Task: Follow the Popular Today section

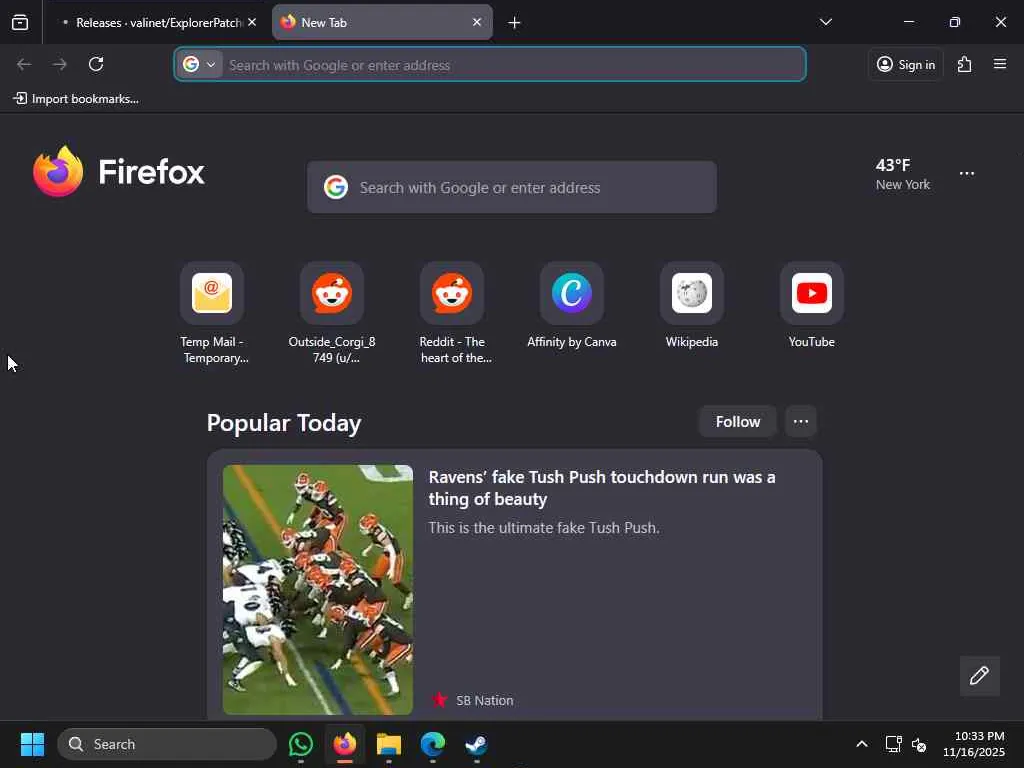Action: click(x=737, y=421)
